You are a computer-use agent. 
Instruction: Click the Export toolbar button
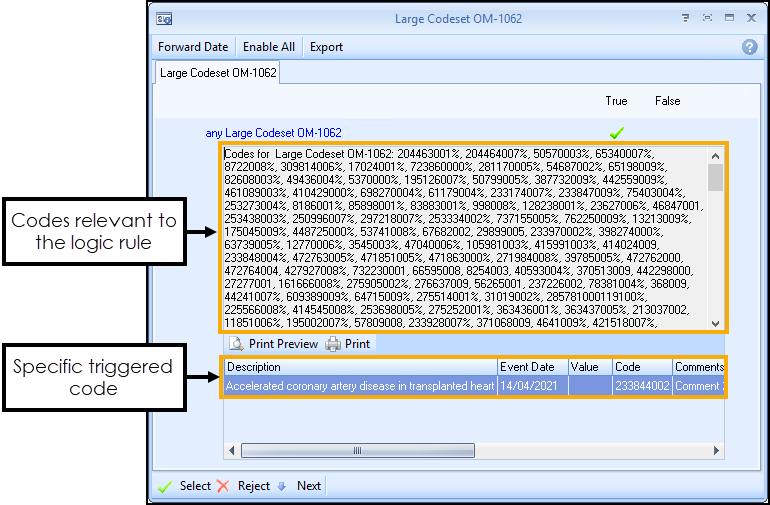coord(326,47)
